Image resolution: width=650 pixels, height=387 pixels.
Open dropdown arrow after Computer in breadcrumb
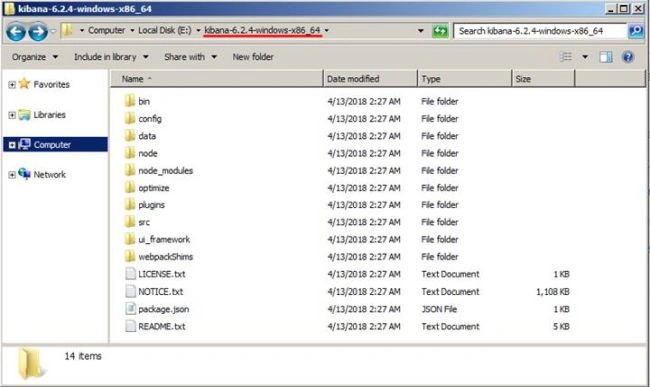tap(132, 31)
